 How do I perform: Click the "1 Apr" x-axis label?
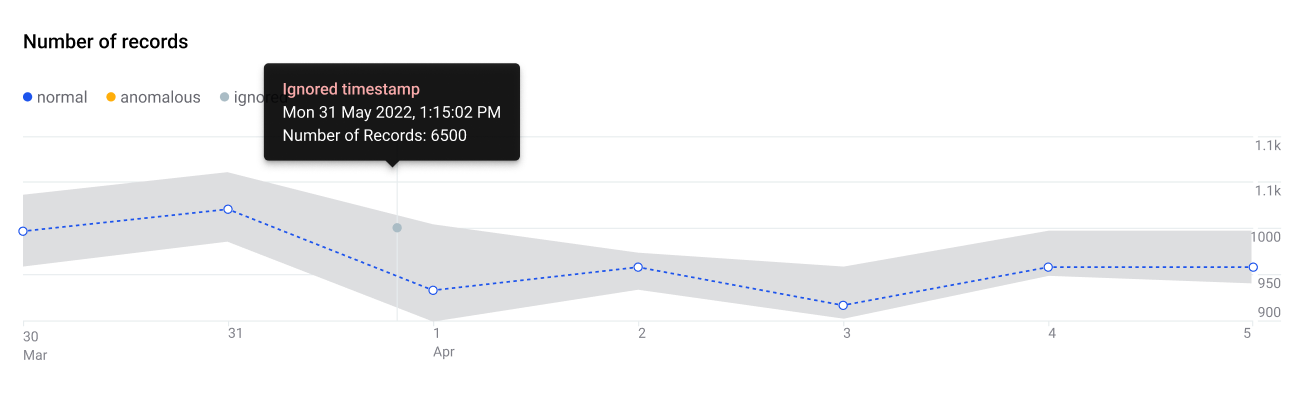click(443, 342)
